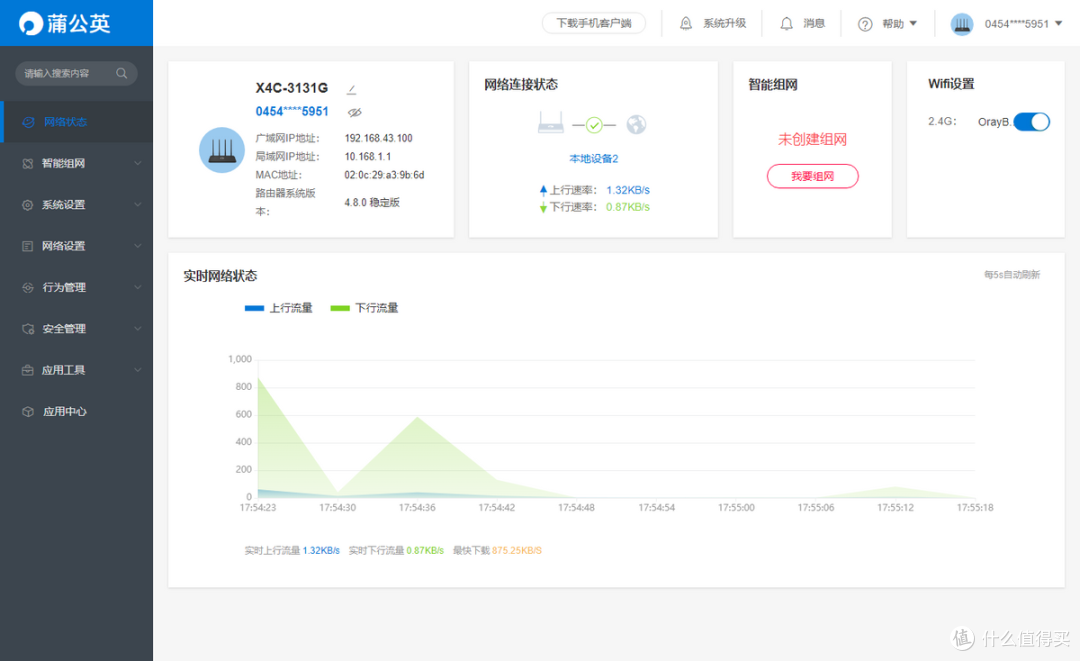Viewport: 1080px width, 661px height.
Task: Open the 系统设置 sidebar menu
Action: (76, 204)
